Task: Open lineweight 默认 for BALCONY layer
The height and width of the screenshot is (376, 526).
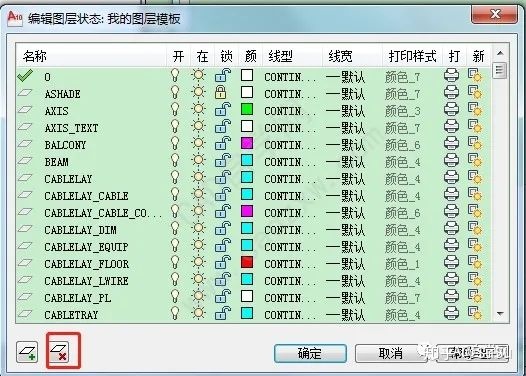Action: click(x=345, y=145)
